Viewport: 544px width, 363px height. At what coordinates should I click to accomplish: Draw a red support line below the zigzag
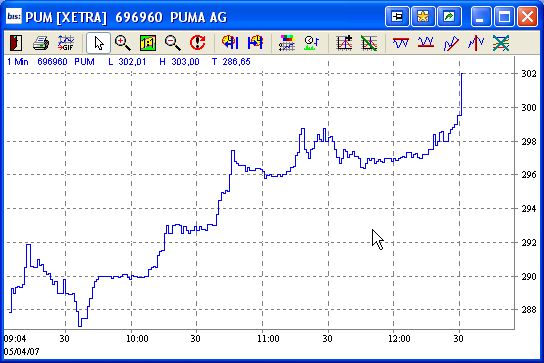[x=426, y=43]
